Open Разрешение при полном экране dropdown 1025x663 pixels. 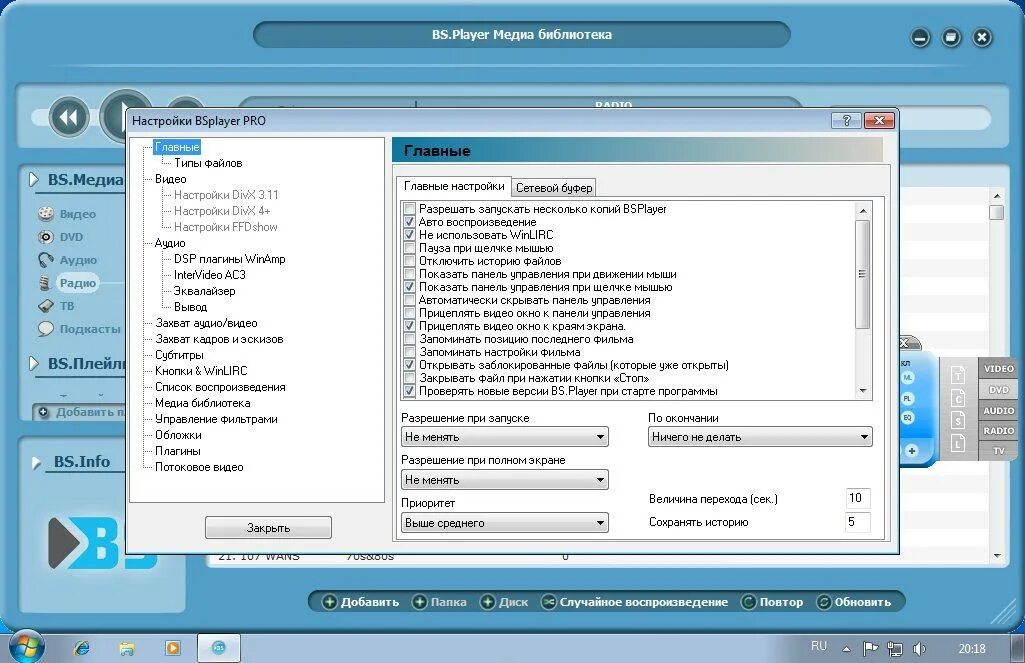[505, 480]
